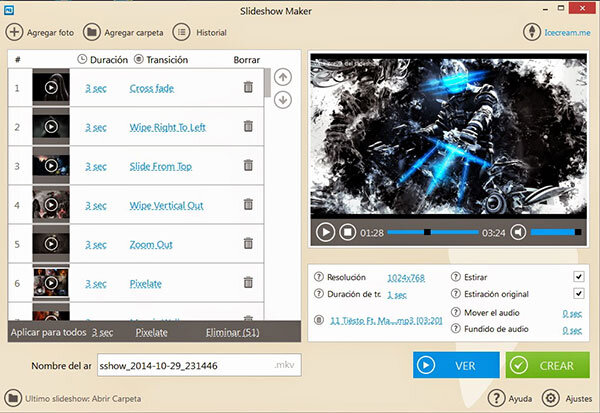Show help for Fundido de audio
Image resolution: width=600 pixels, height=413 pixels.
click(455, 328)
